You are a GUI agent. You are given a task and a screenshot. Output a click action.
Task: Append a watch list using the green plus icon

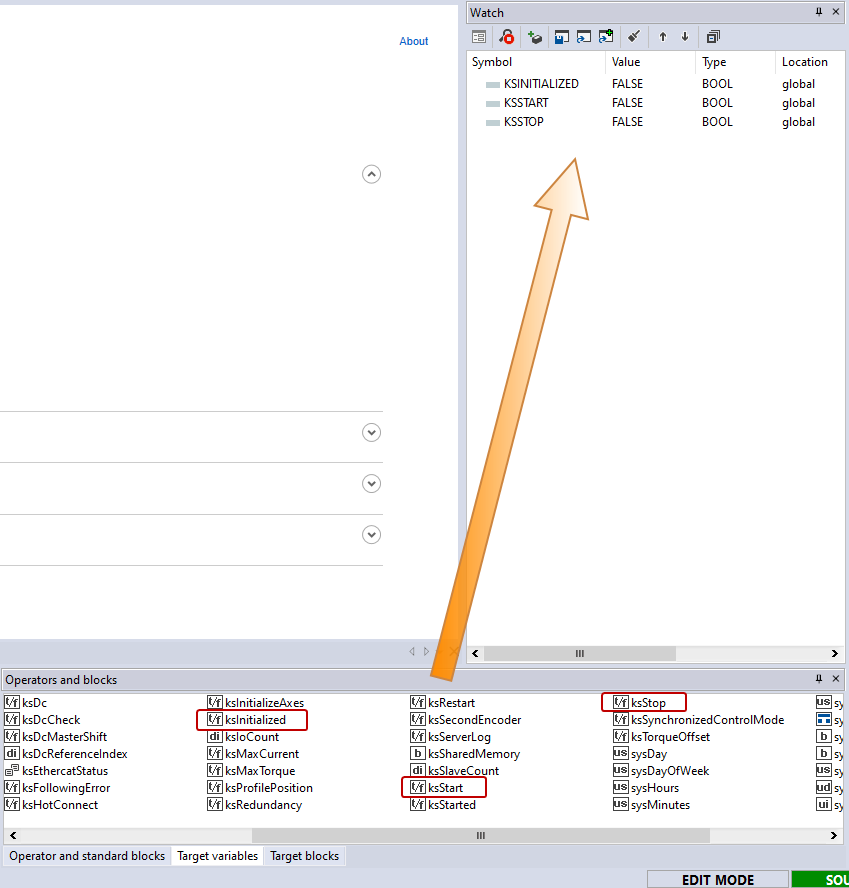click(x=606, y=37)
